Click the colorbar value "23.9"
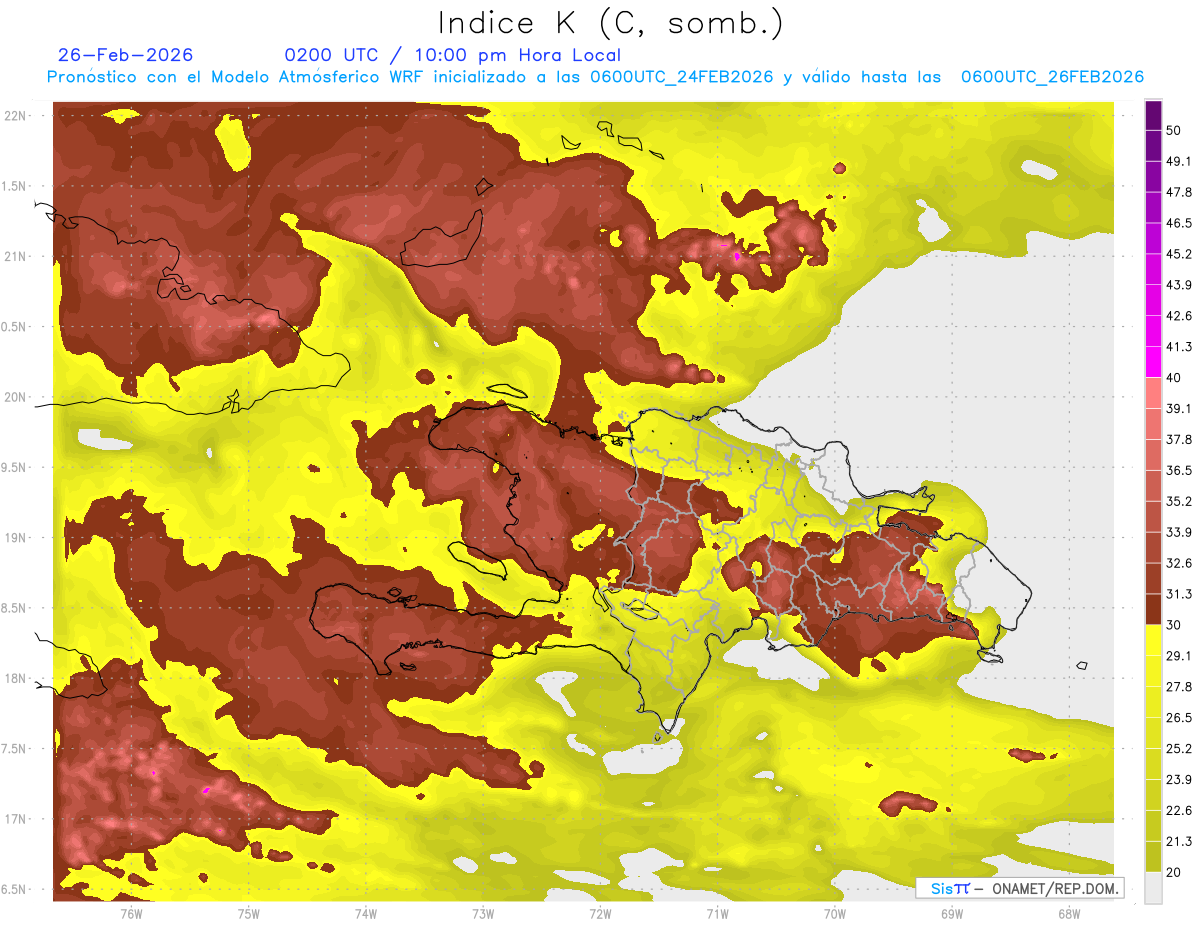 click(x=1179, y=780)
